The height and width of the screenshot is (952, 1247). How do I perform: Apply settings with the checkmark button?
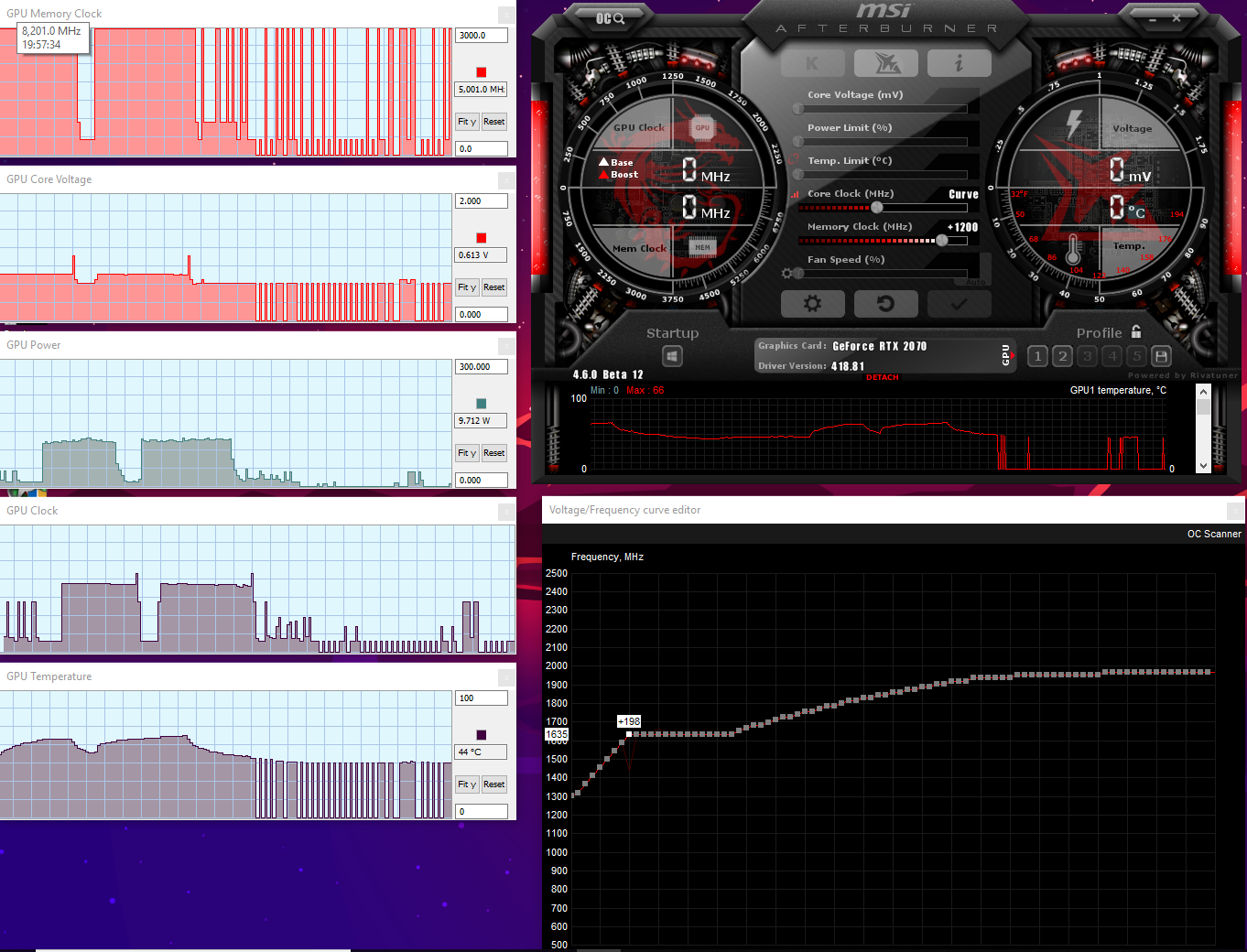(x=959, y=303)
